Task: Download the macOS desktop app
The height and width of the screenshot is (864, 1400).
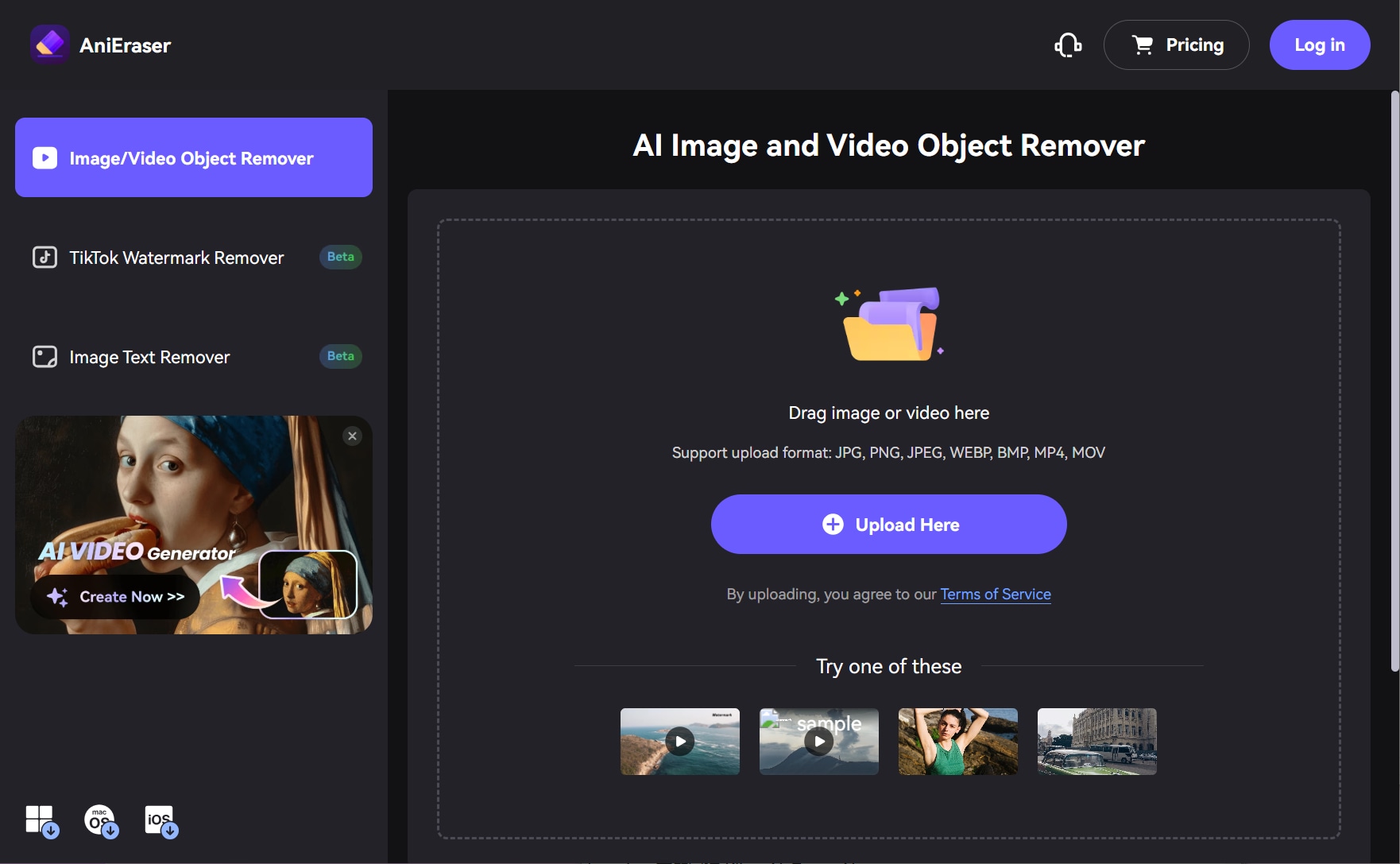Action: 100,820
